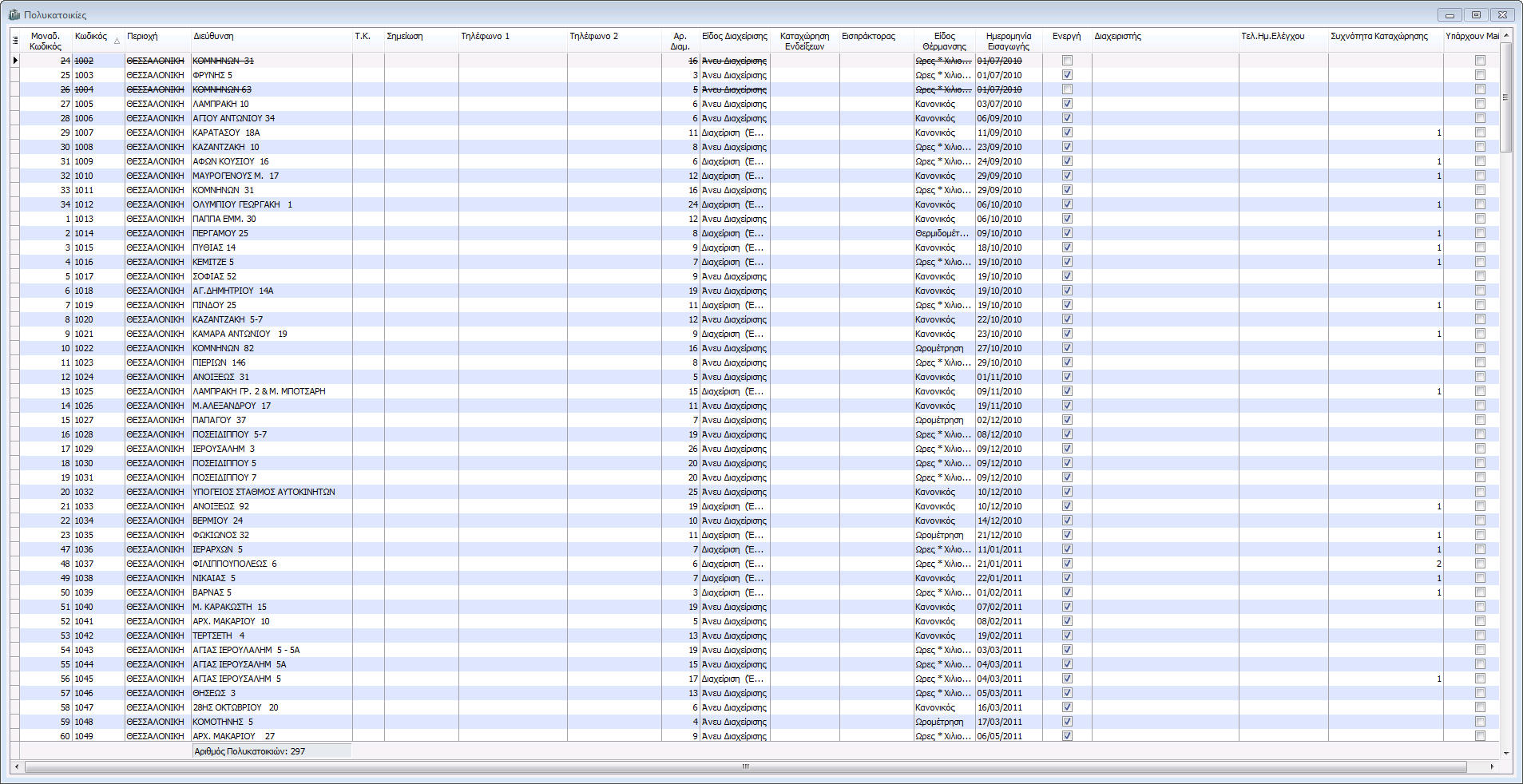Viewport: 1523px width, 784px height.
Task: Click date cell 21/12/2010
Action: [1009, 535]
